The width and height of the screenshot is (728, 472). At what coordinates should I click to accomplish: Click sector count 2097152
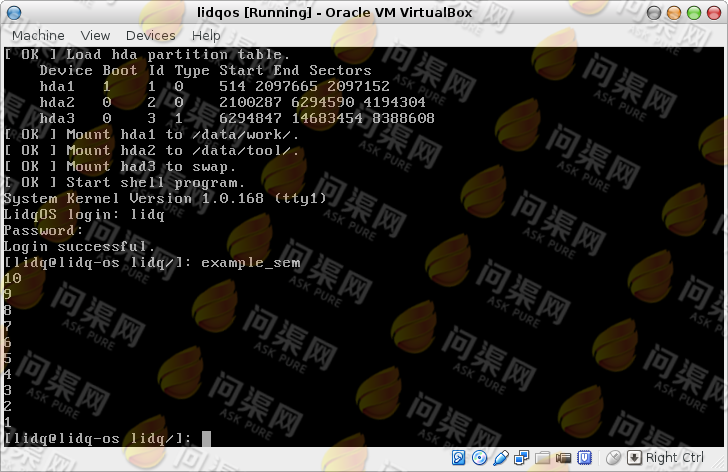point(358,87)
